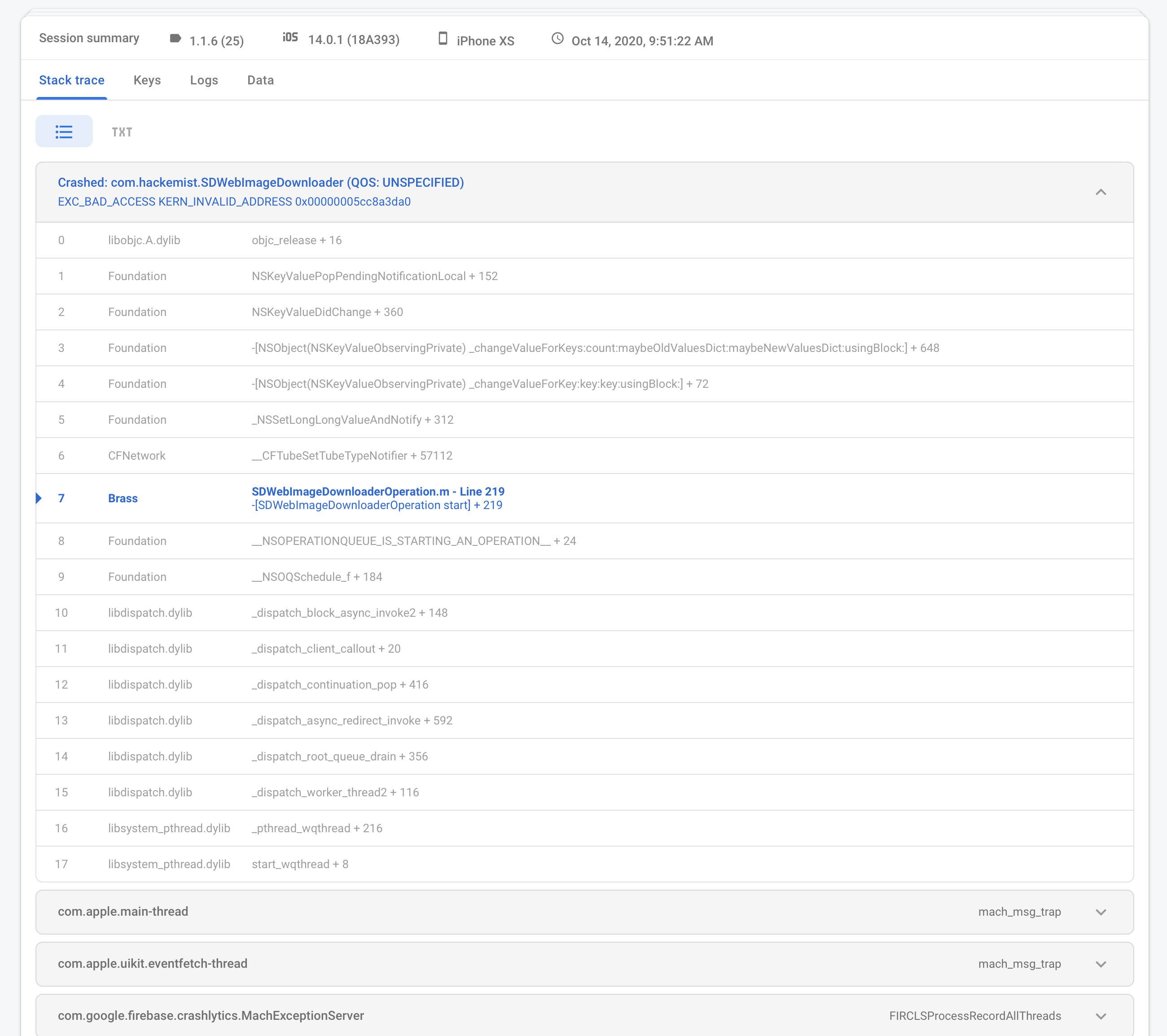Switch to the Data tab
Image resolution: width=1167 pixels, height=1036 pixels.
[260, 80]
